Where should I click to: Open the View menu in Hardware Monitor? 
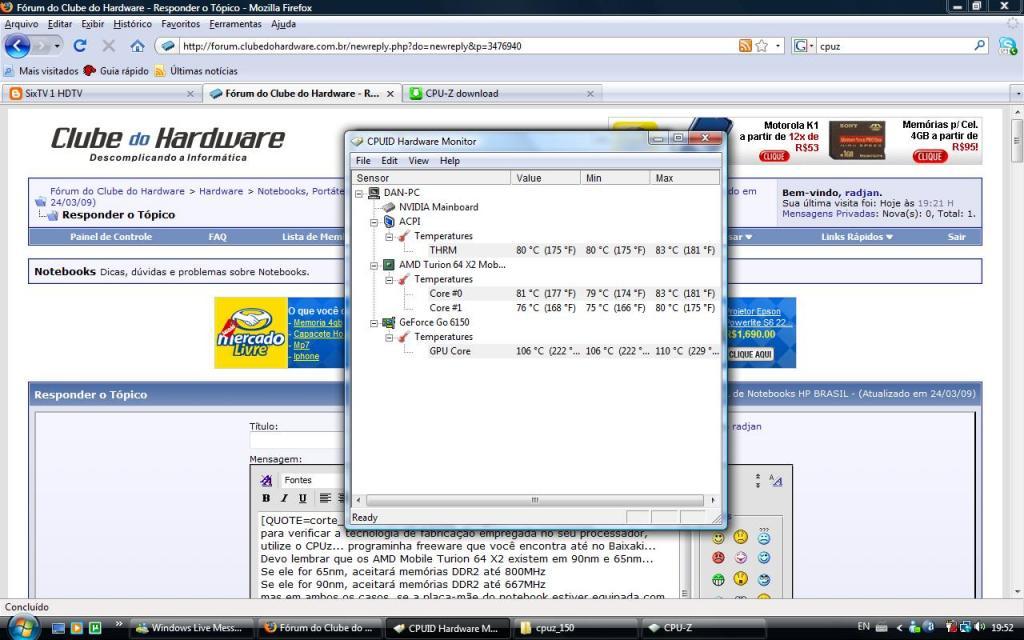point(419,161)
